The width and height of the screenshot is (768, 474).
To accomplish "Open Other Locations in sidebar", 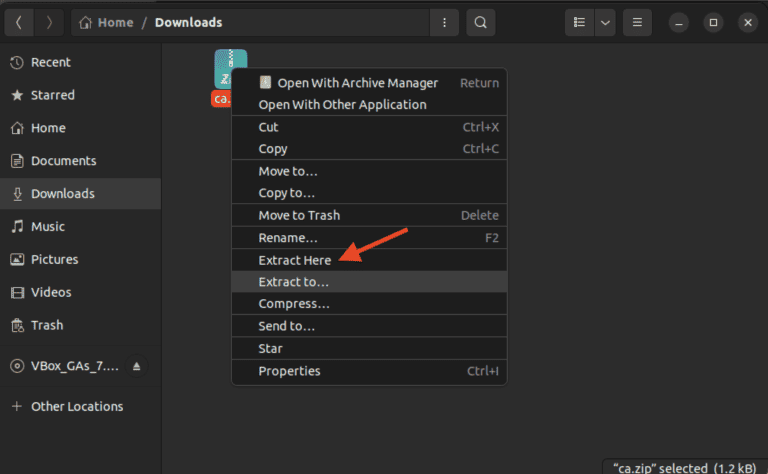I will pyautogui.click(x=77, y=407).
